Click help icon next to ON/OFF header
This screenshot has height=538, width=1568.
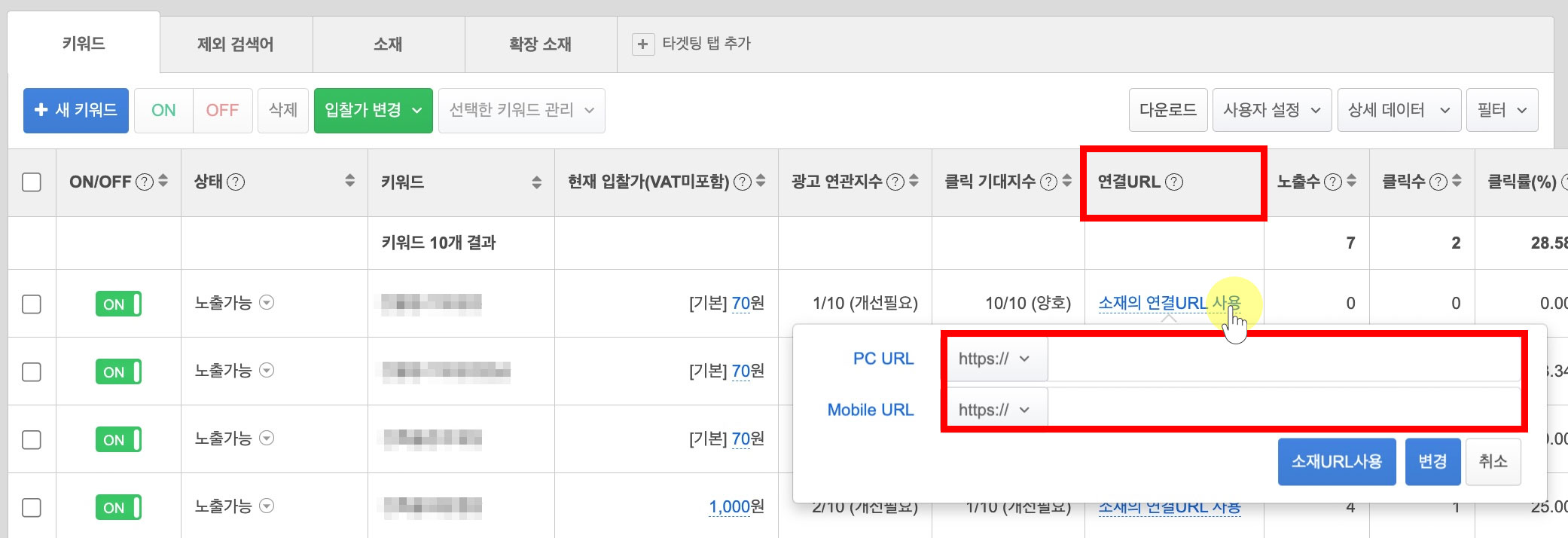tap(144, 182)
